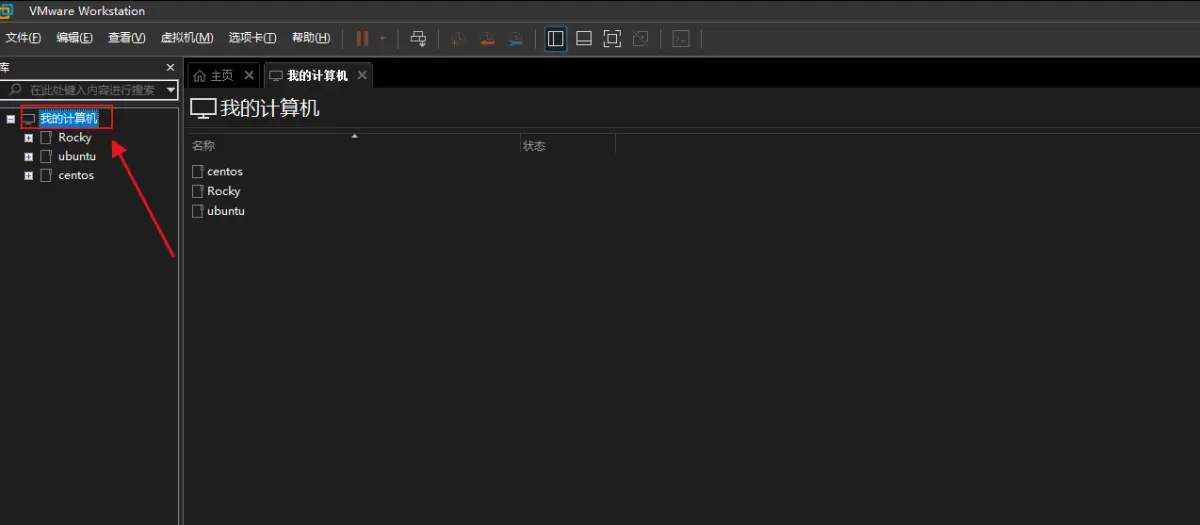Close the 主页 tab
Viewport: 1200px width, 525px height.
pyautogui.click(x=249, y=75)
